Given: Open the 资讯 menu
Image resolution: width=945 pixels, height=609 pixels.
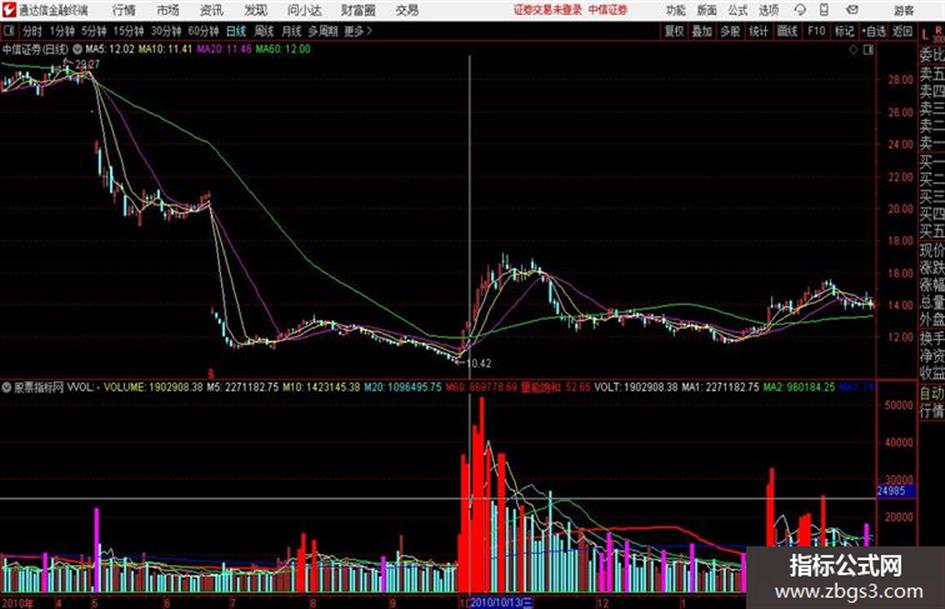Looking at the screenshot, I should (212, 10).
